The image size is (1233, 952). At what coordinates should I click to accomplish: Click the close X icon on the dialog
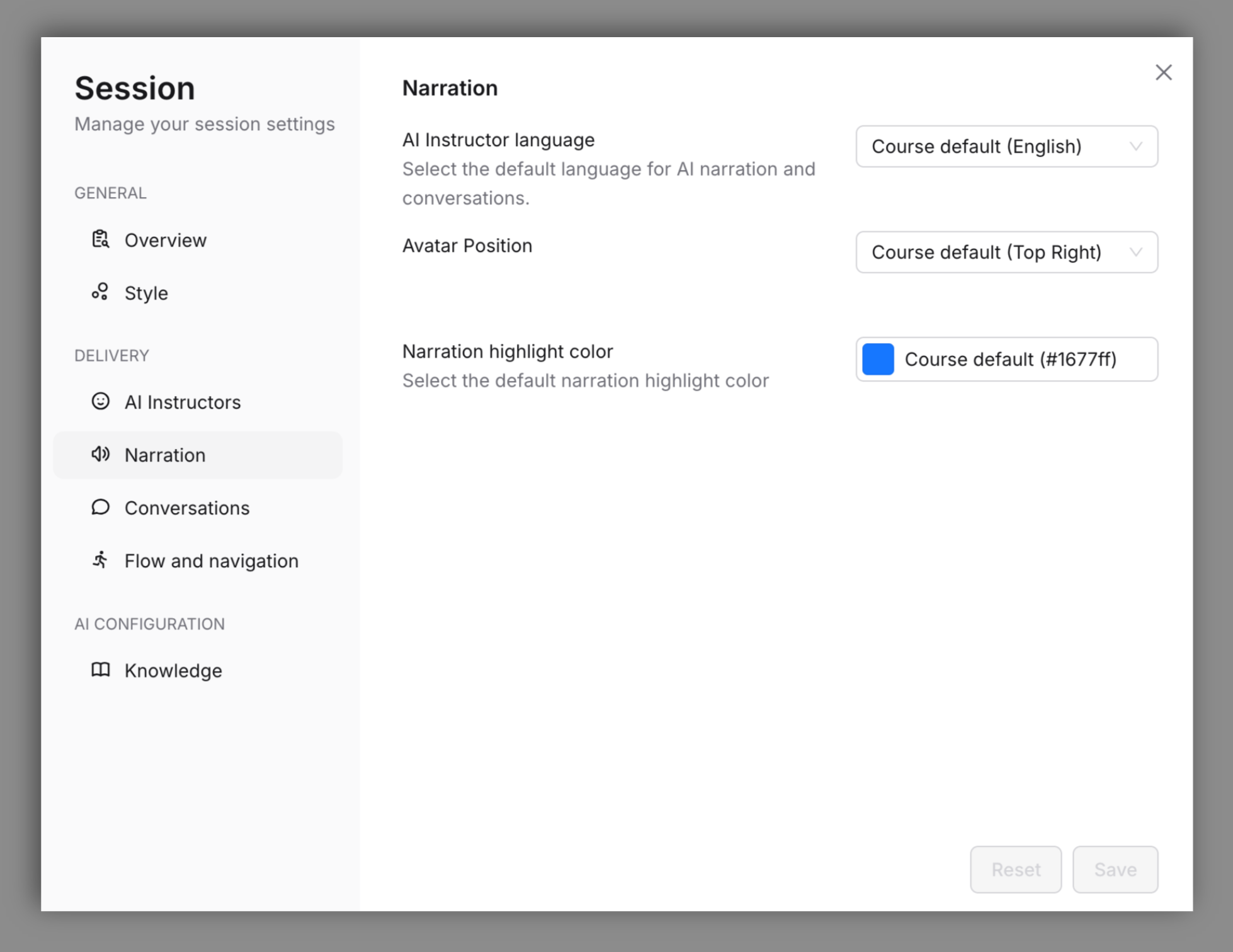point(1164,72)
